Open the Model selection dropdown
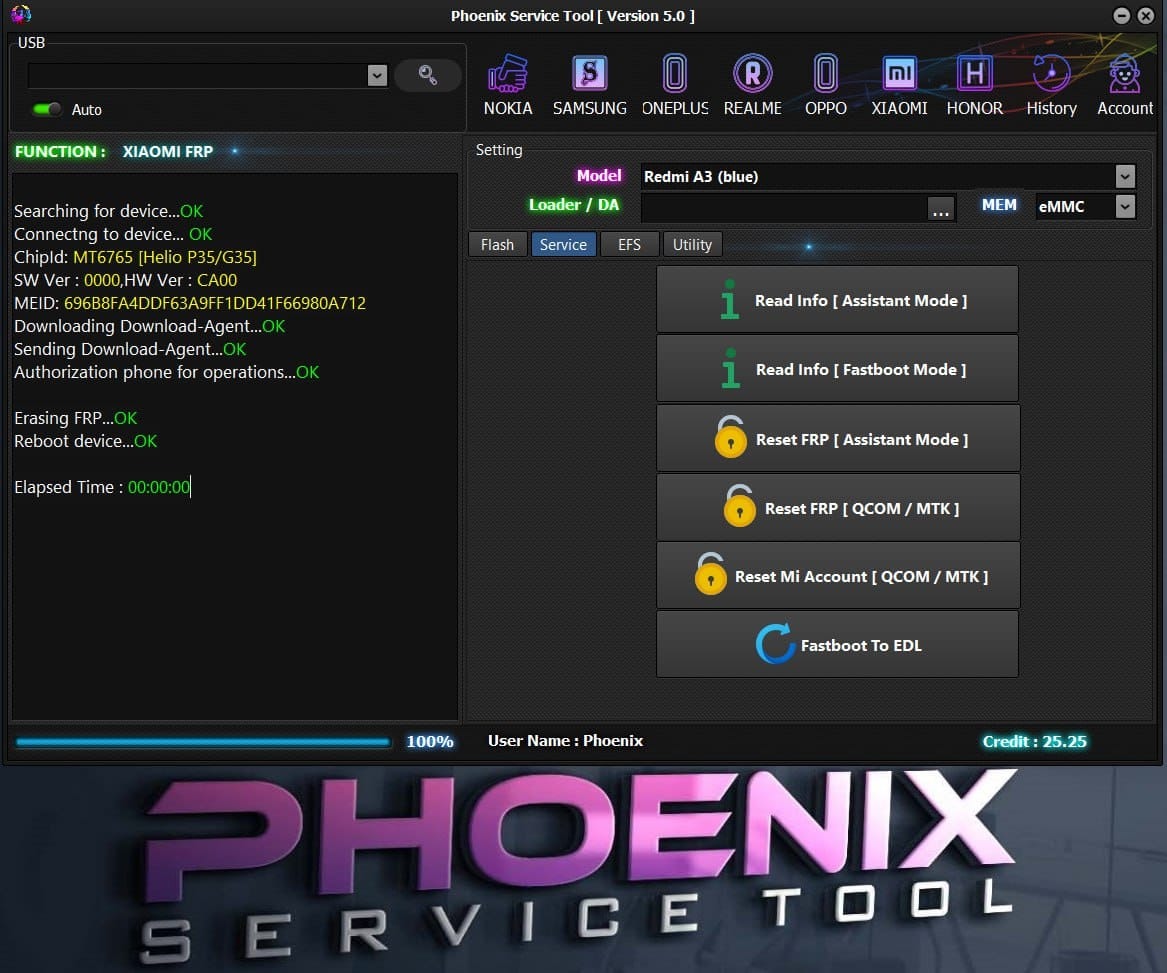 1124,176
